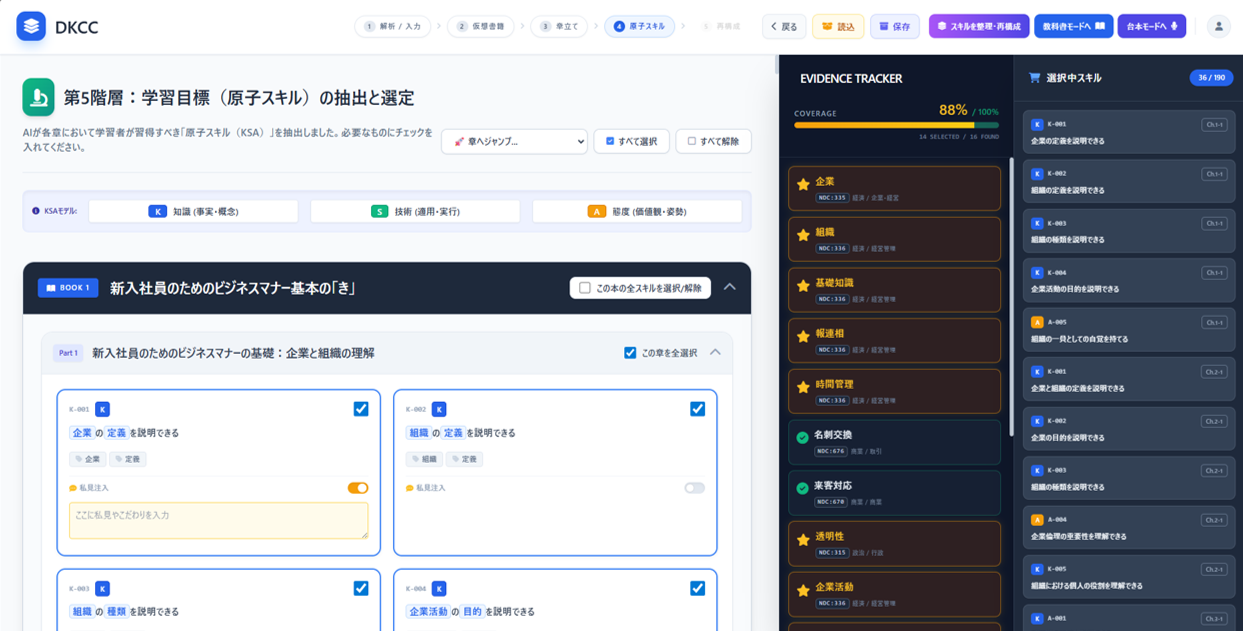This screenshot has width=1243, height=631.
Task: Click the green microscope icon beside 第5階層 heading
Action: tap(39, 97)
